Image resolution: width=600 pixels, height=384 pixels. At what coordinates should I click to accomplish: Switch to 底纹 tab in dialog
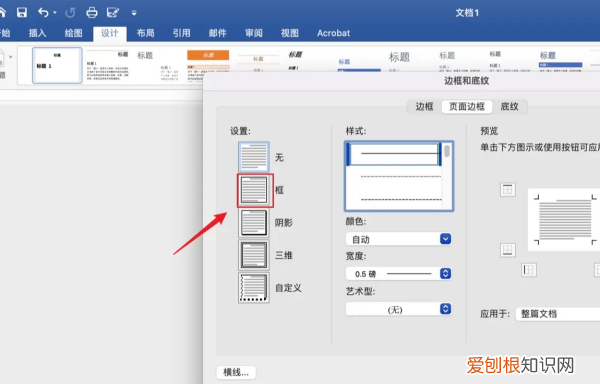(509, 106)
